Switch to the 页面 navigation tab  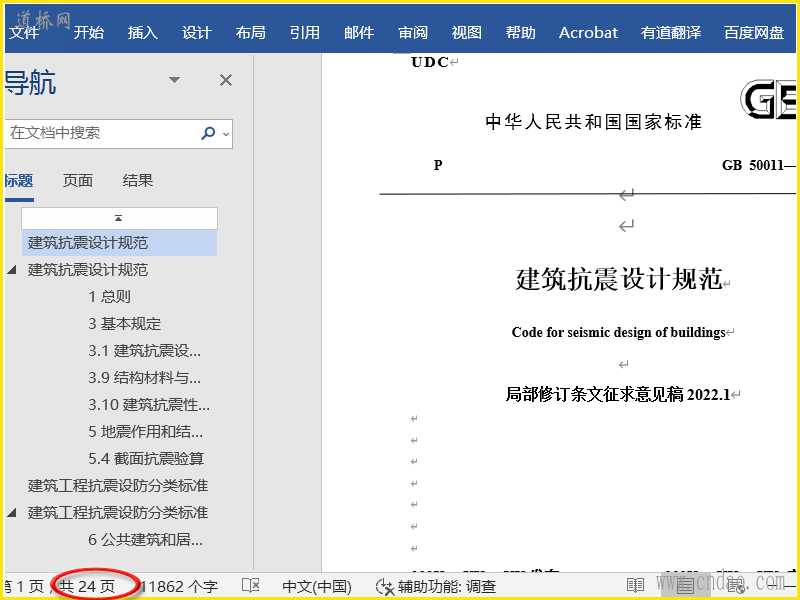coord(78,181)
